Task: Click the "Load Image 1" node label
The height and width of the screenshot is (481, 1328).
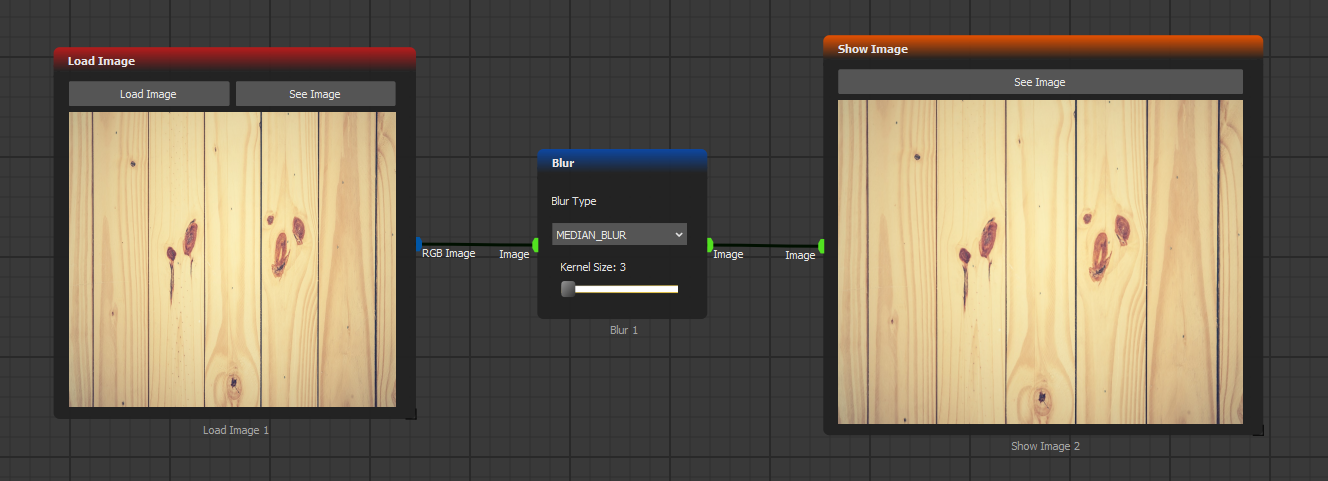Action: coord(236,430)
